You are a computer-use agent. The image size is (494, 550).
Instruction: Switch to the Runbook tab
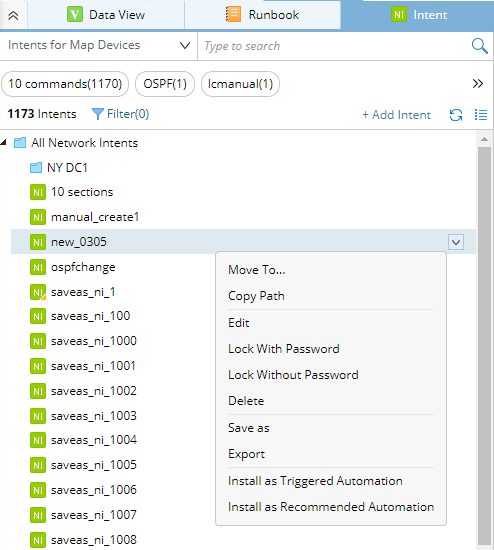[262, 15]
